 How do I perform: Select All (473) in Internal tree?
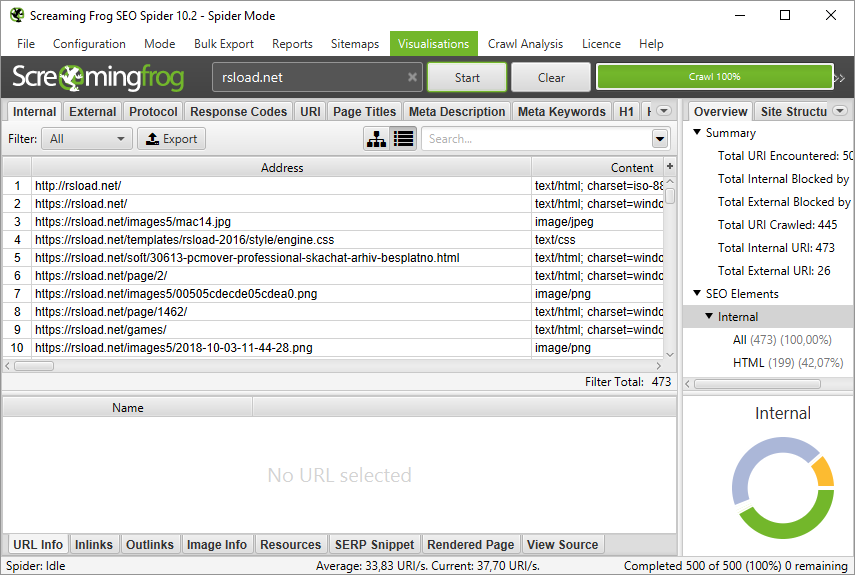tap(782, 340)
